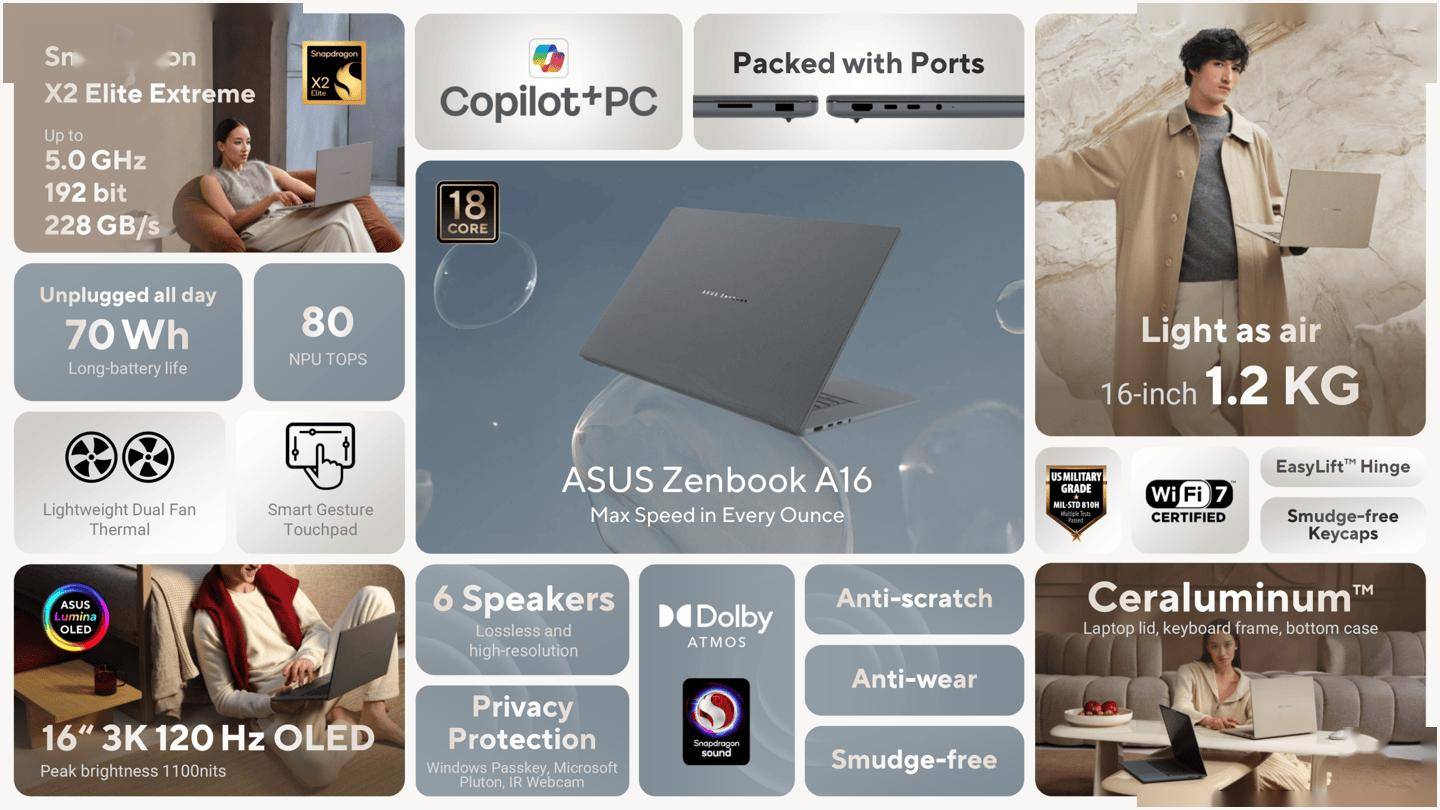This screenshot has height=810, width=1440.
Task: Select the 6 Speakers tile
Action: pyautogui.click(x=522, y=620)
